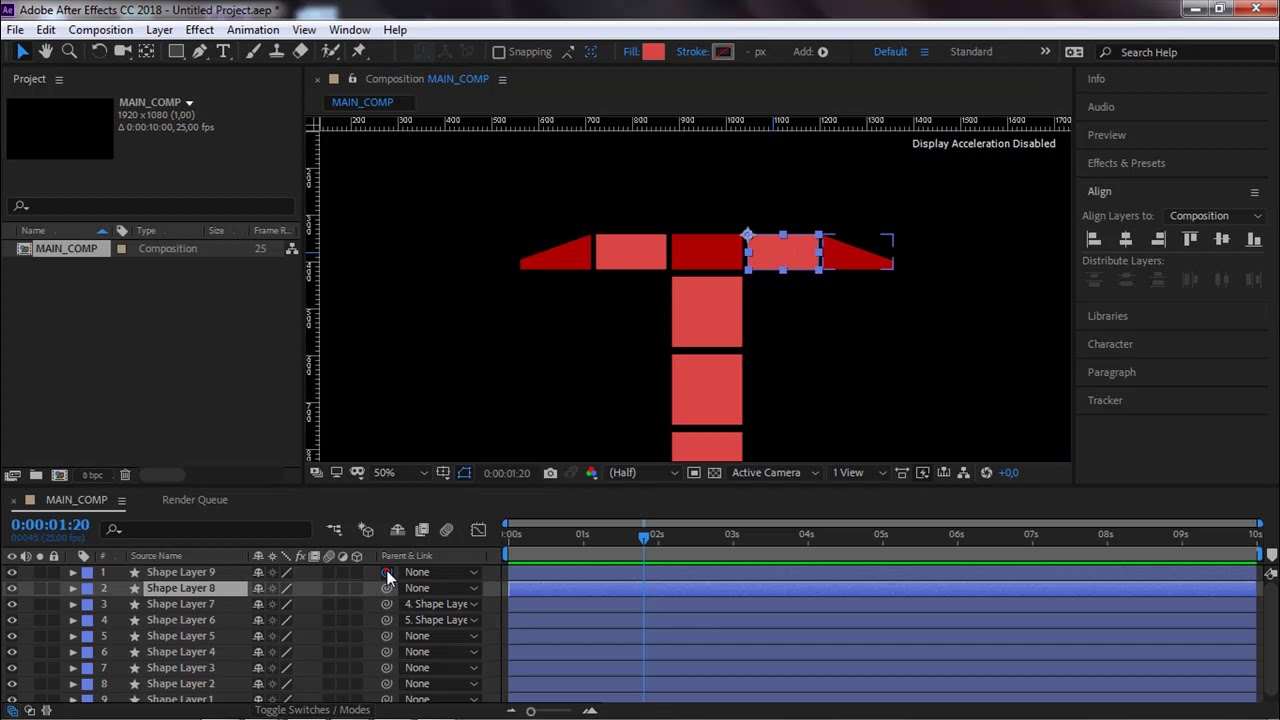Enable motion blur for timeline layers
This screenshot has width=1280, height=720.
446,530
